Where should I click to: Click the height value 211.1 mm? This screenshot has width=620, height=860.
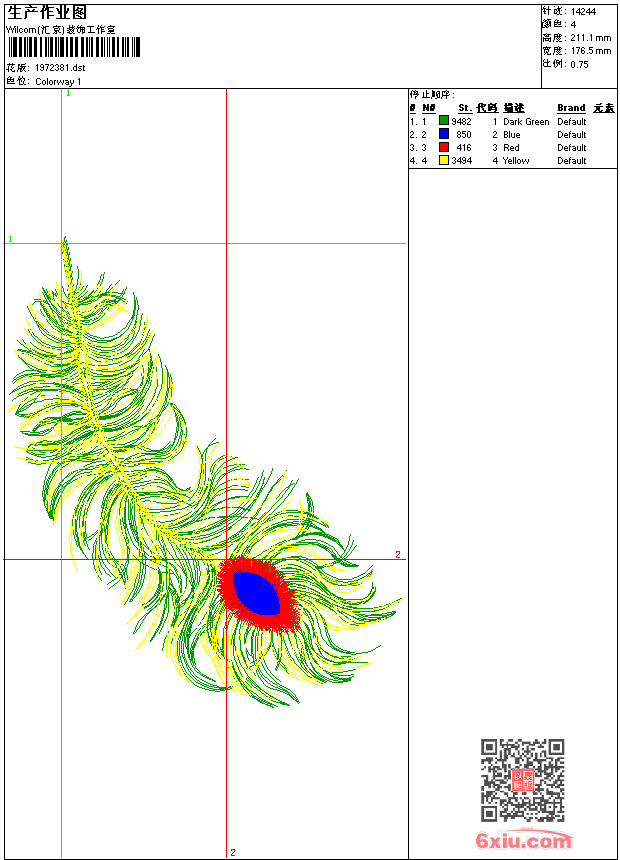click(x=590, y=37)
